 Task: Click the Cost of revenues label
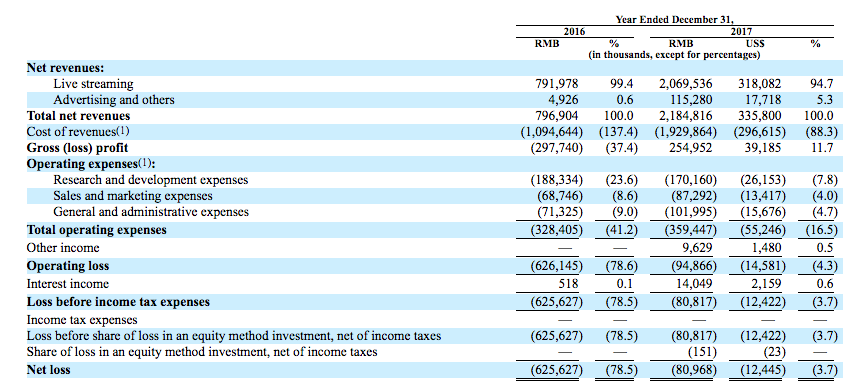(78, 132)
